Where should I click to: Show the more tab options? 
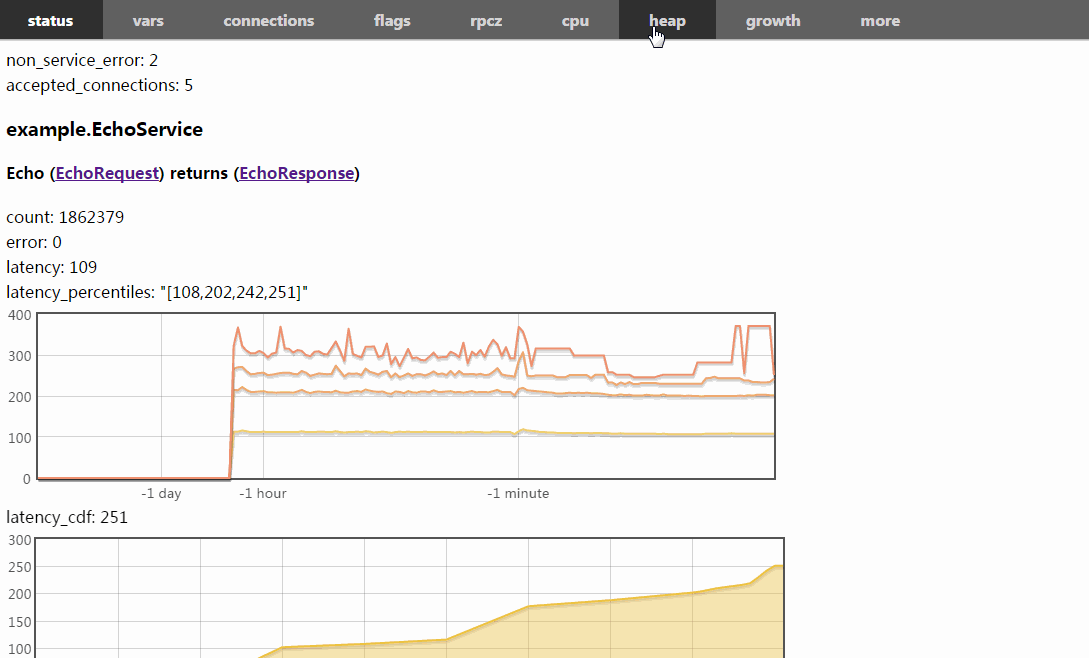point(880,20)
